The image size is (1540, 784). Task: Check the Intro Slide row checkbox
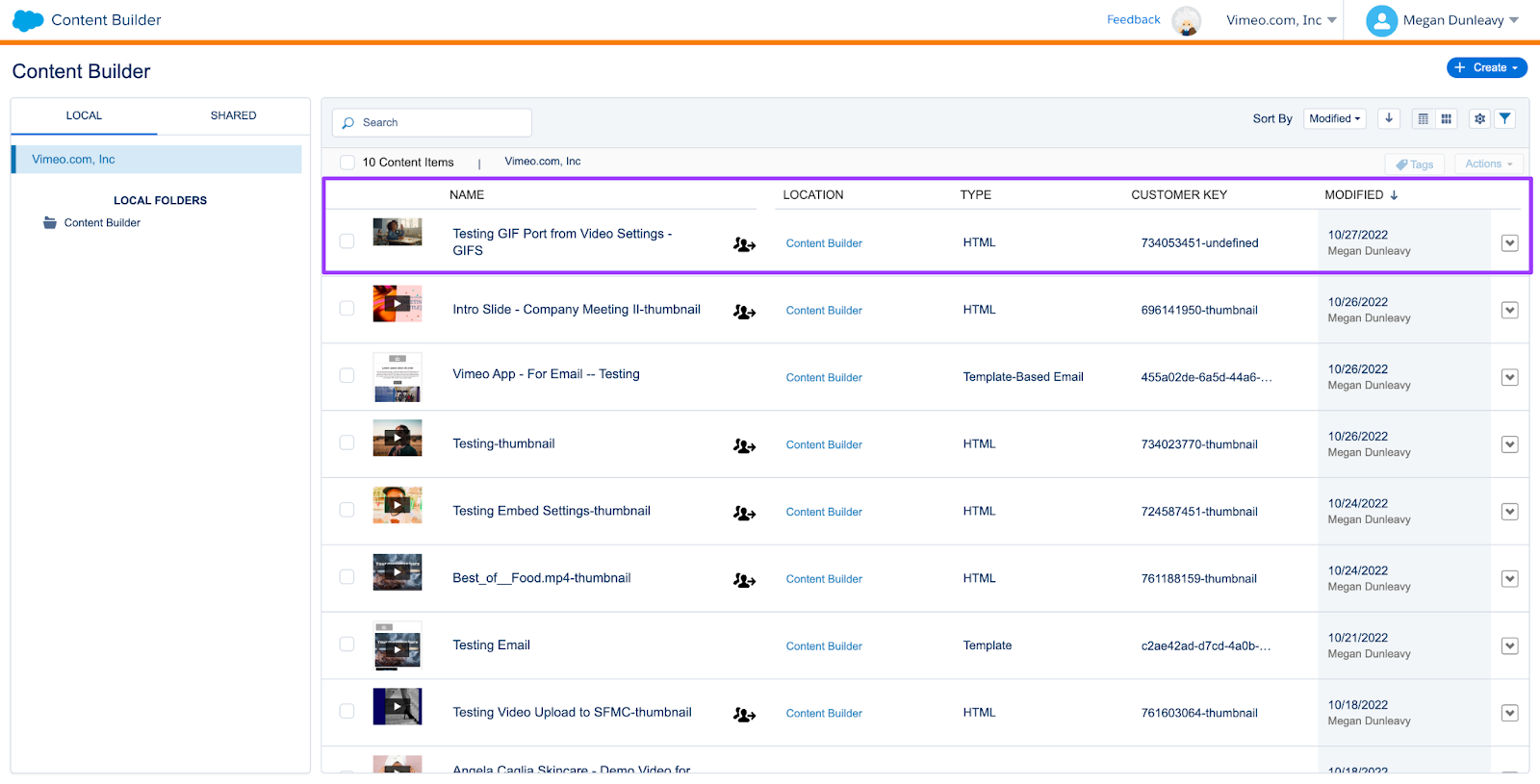click(x=346, y=309)
